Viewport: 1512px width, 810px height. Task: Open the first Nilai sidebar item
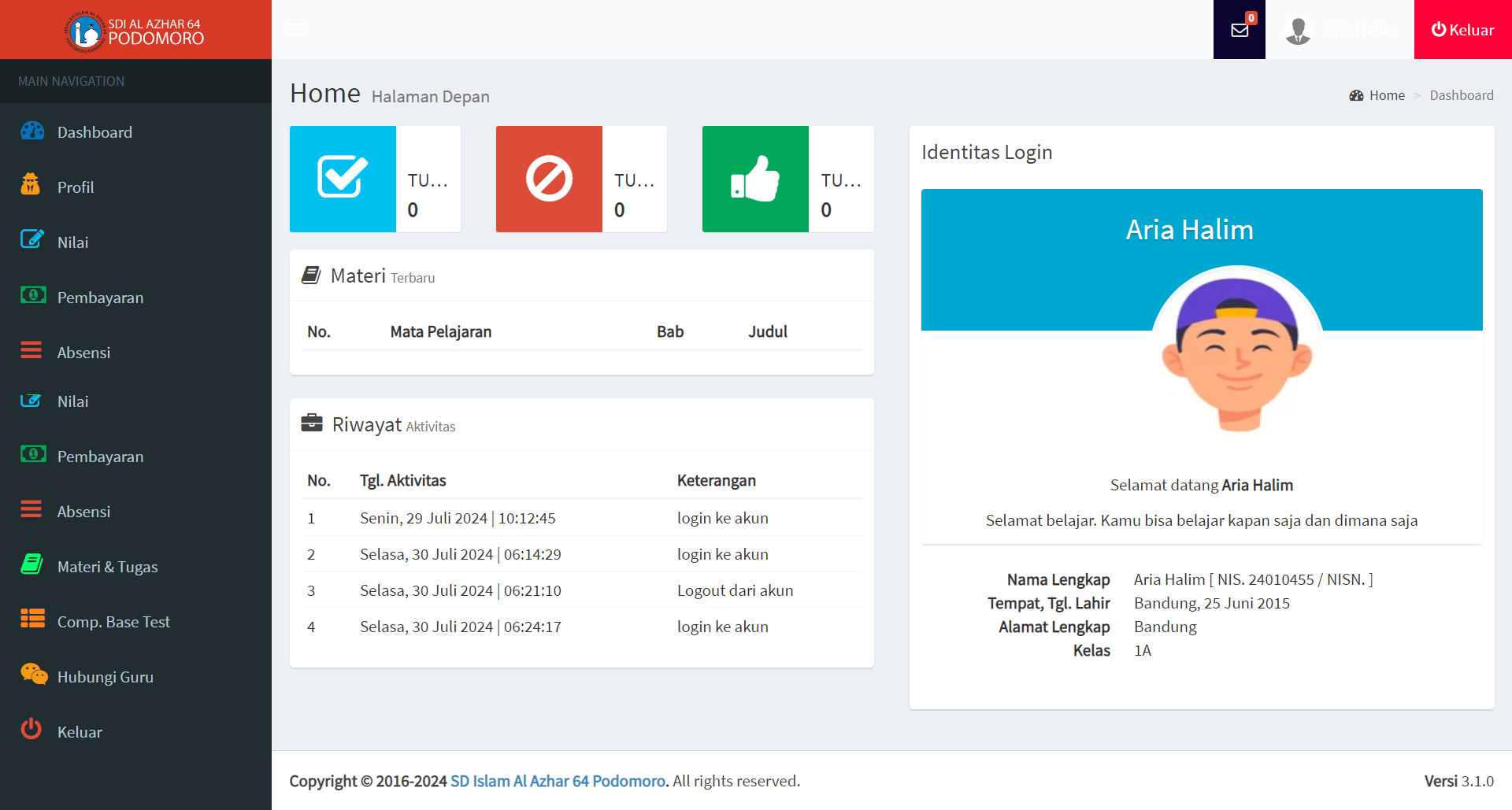pyautogui.click(x=72, y=242)
